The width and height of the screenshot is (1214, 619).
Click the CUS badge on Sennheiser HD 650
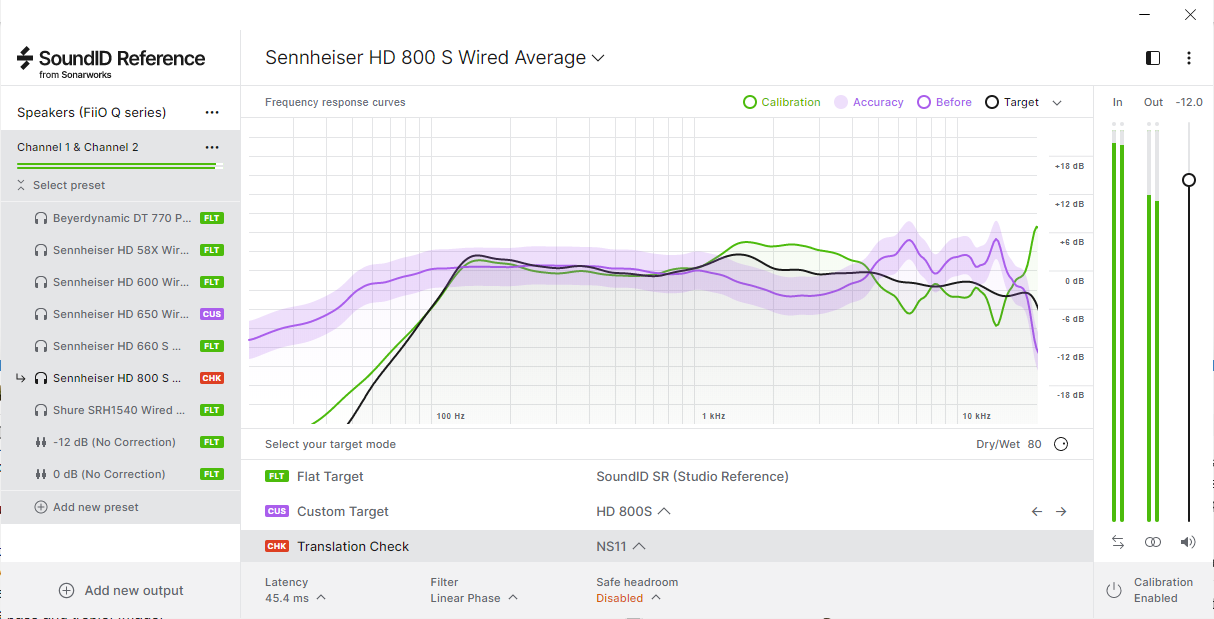[x=212, y=314]
